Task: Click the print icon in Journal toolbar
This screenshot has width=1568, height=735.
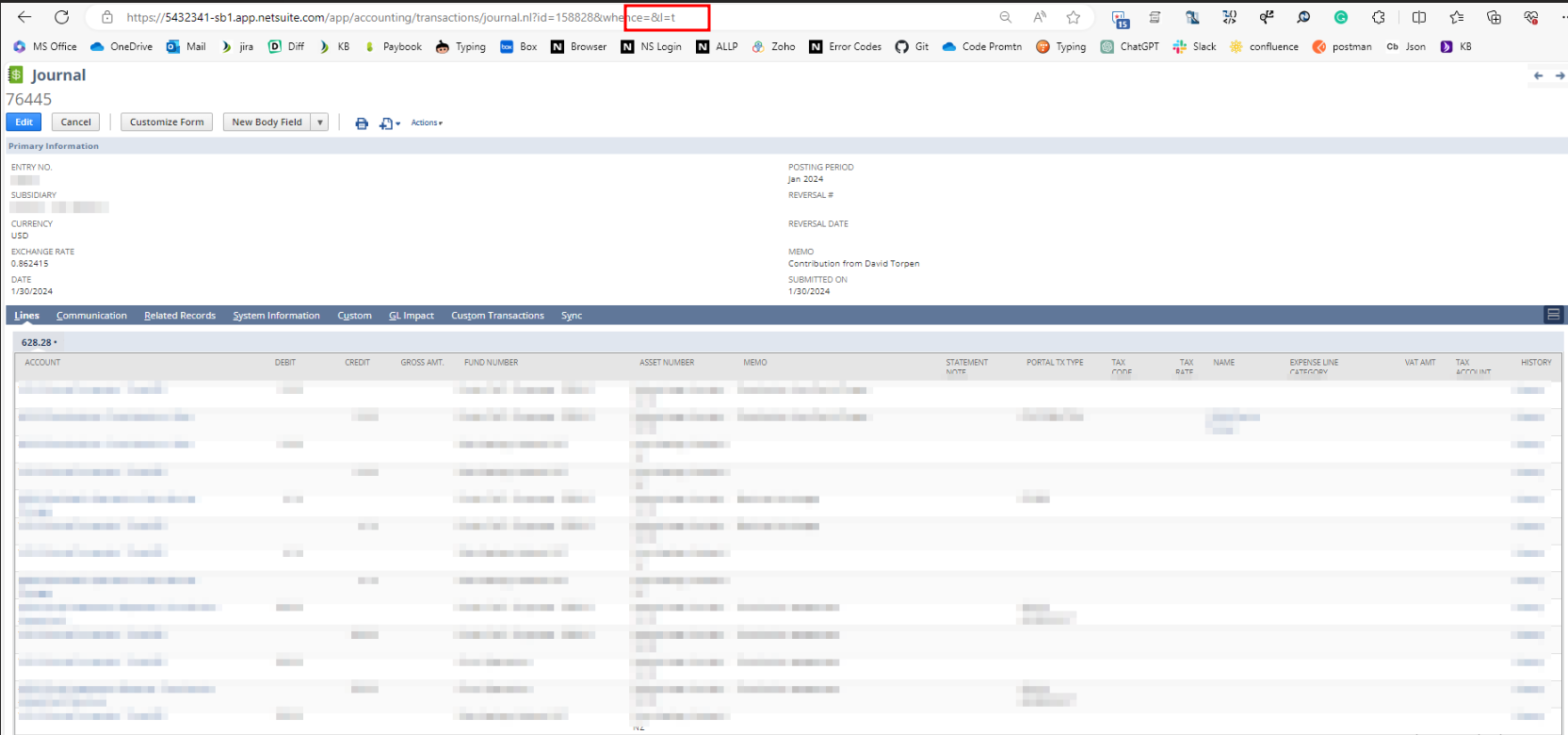Action: tap(362, 123)
